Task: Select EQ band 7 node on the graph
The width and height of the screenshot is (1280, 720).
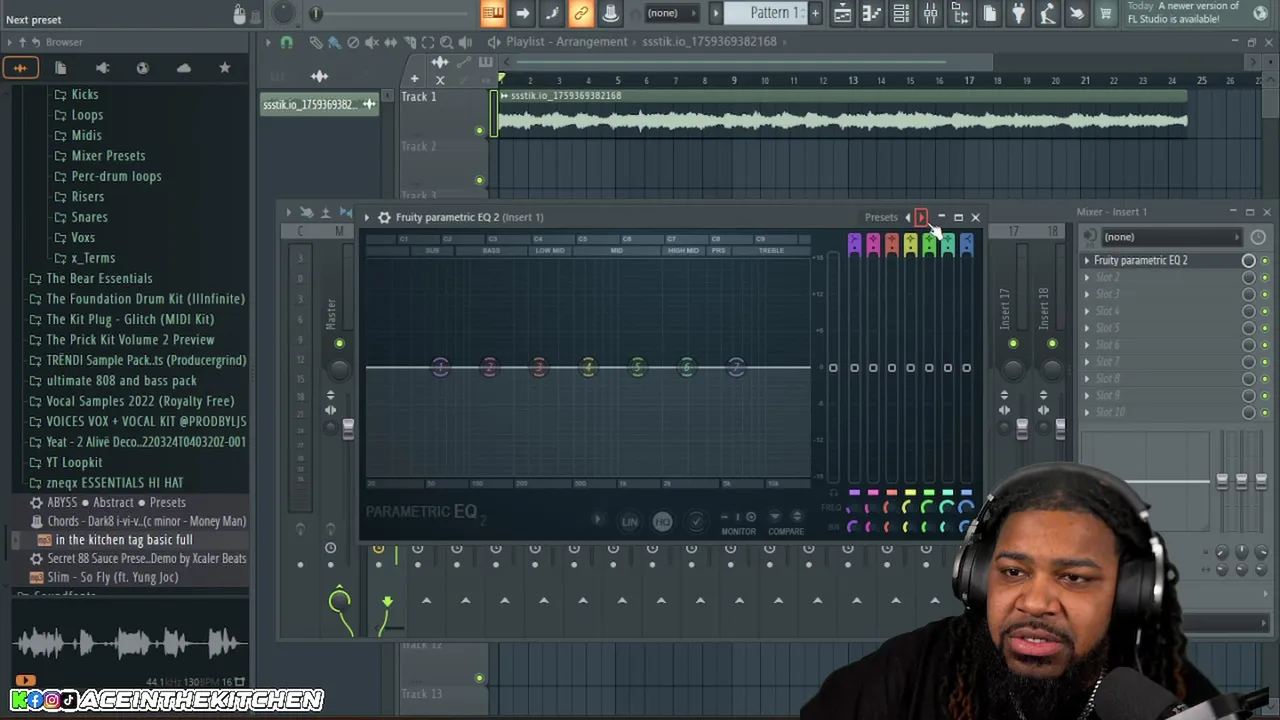Action: pos(735,367)
